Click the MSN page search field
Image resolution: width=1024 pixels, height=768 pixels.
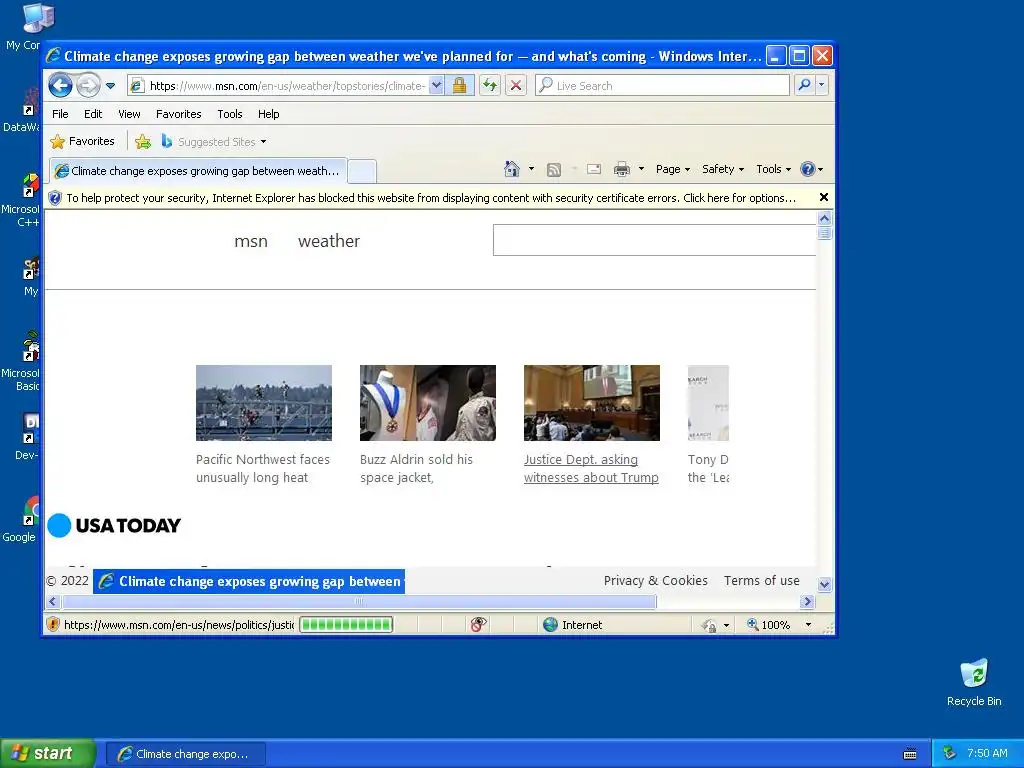(654, 240)
